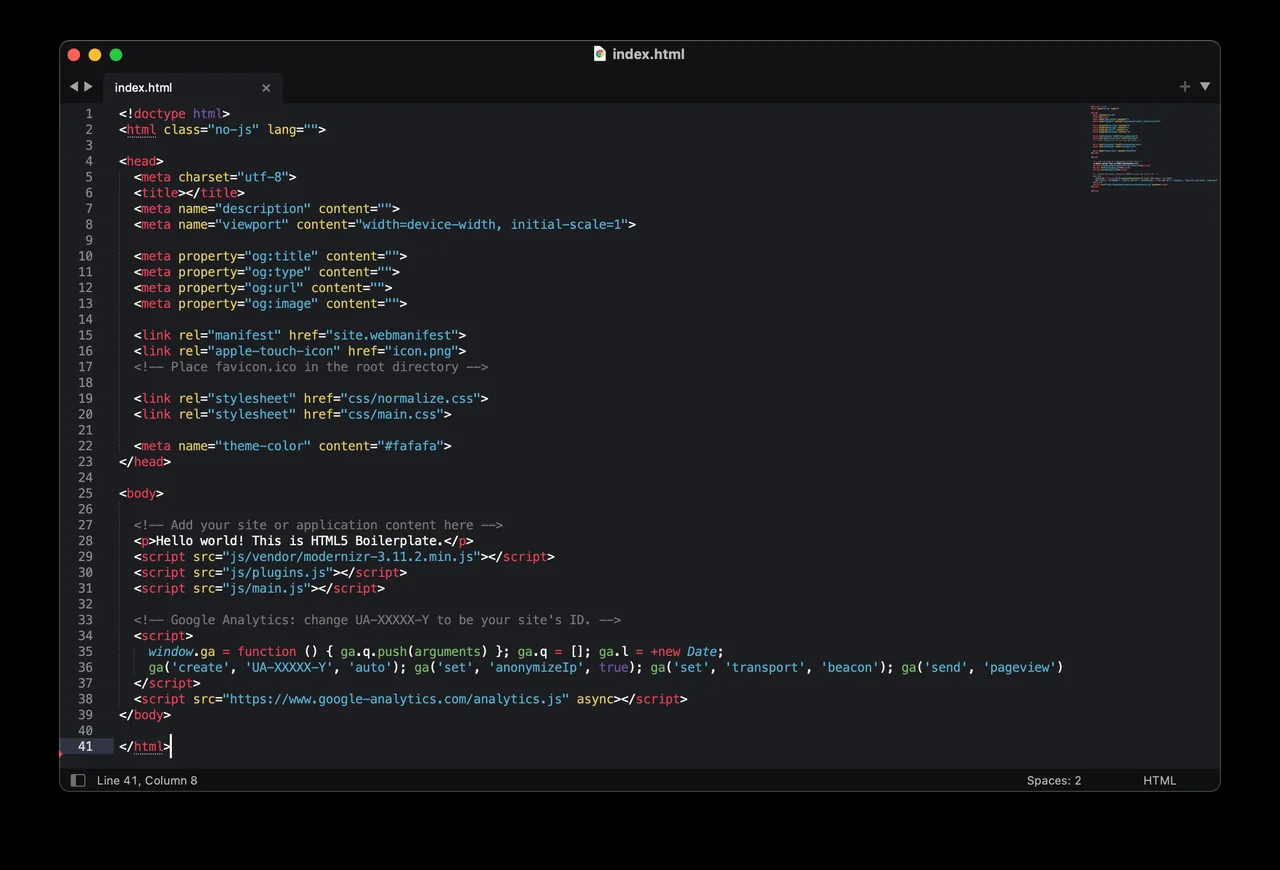The image size is (1280, 870).
Task: Click "css/main.css" stylesheet path
Action: 392,414
